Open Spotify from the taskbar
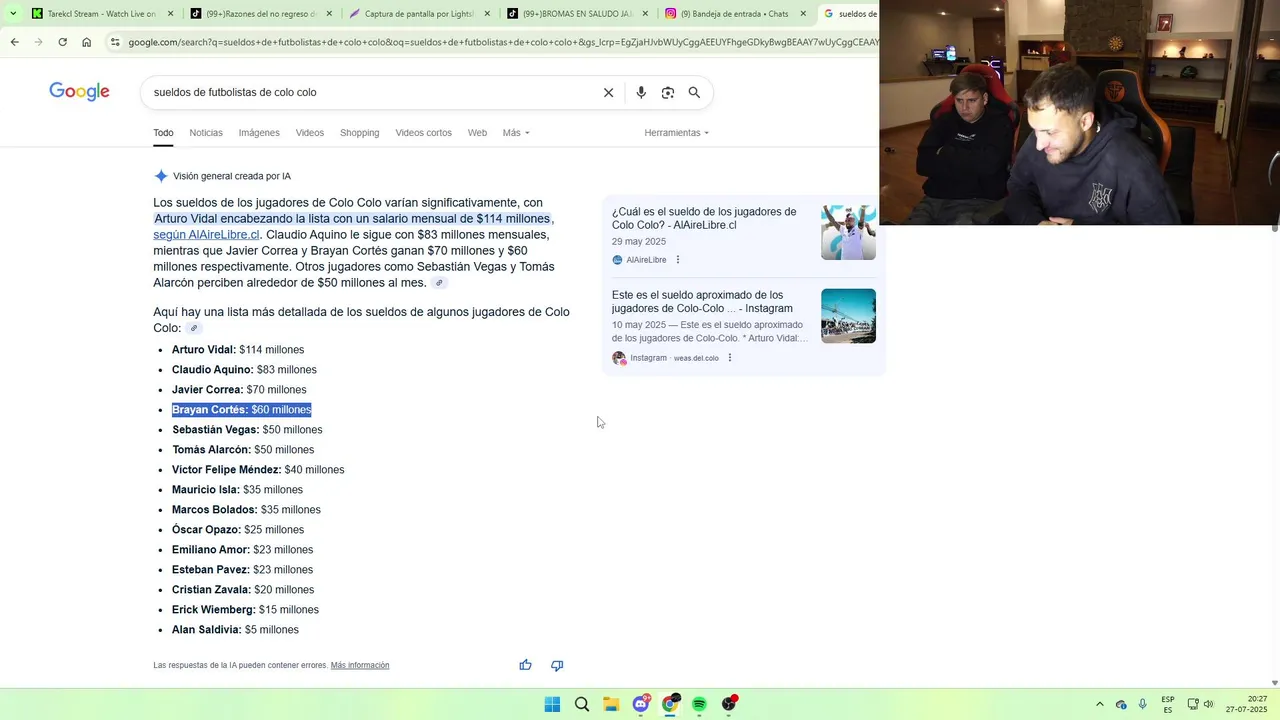Screen dimensions: 1280x720 (x=699, y=704)
